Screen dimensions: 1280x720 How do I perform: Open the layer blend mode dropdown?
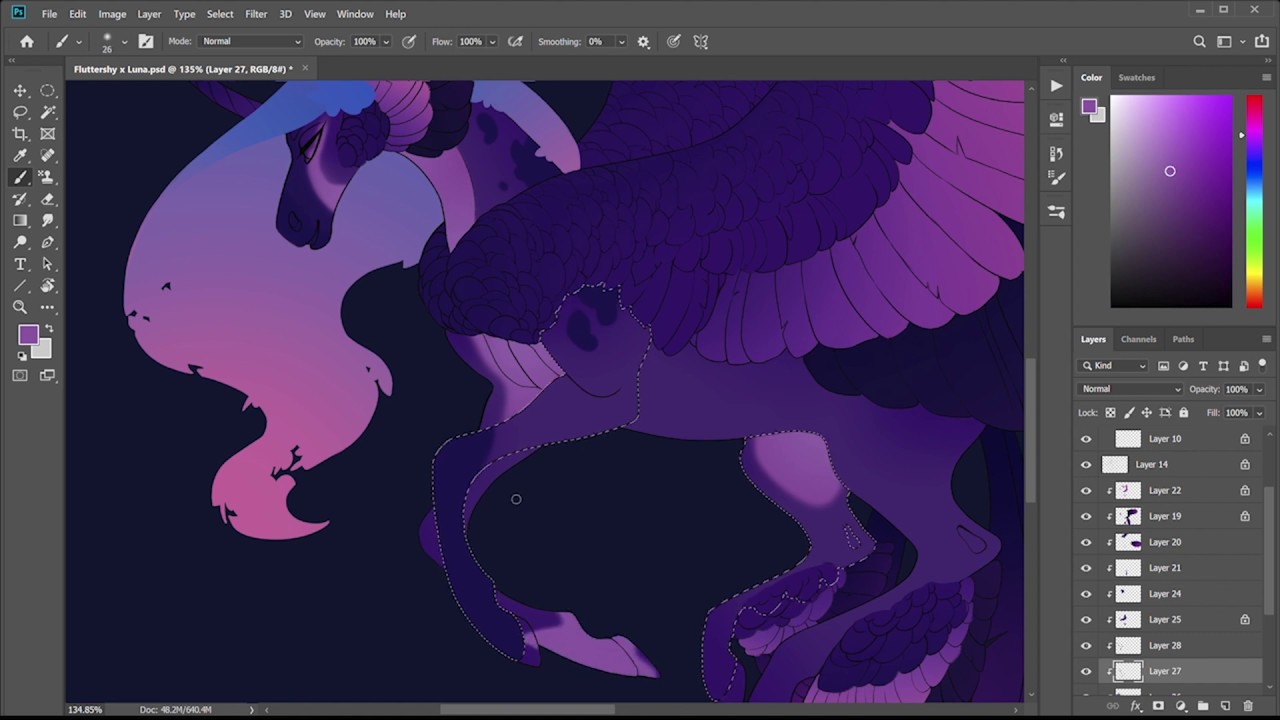[x=1130, y=389]
